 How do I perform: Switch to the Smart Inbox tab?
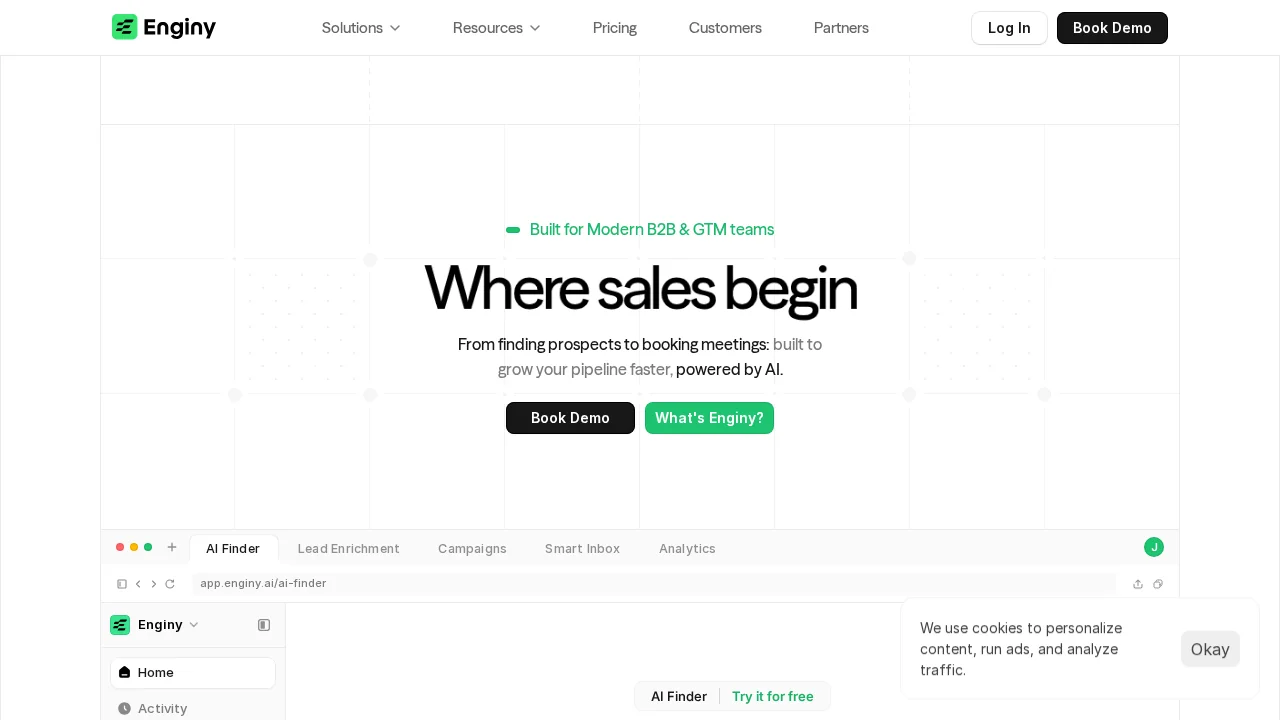pyautogui.click(x=582, y=548)
